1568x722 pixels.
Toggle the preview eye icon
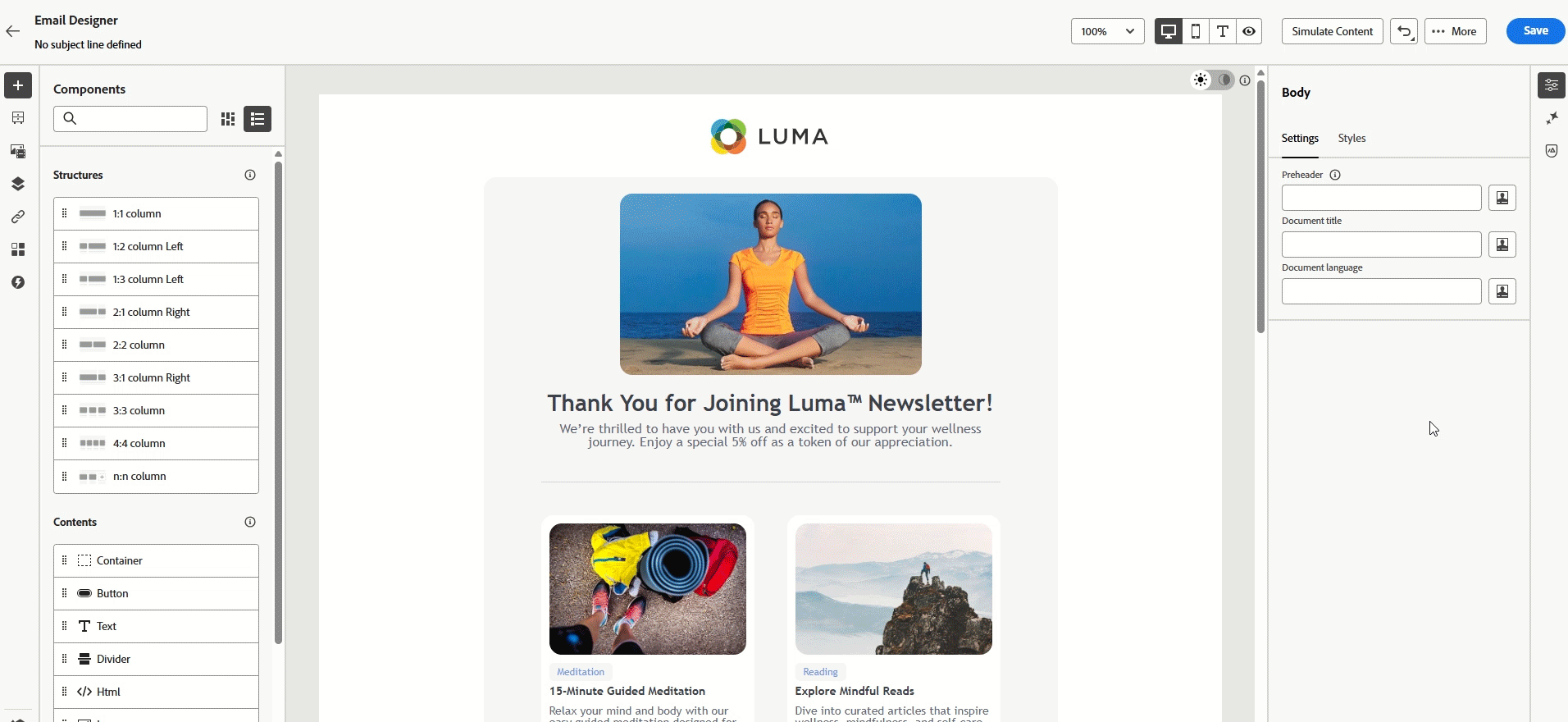(1249, 31)
